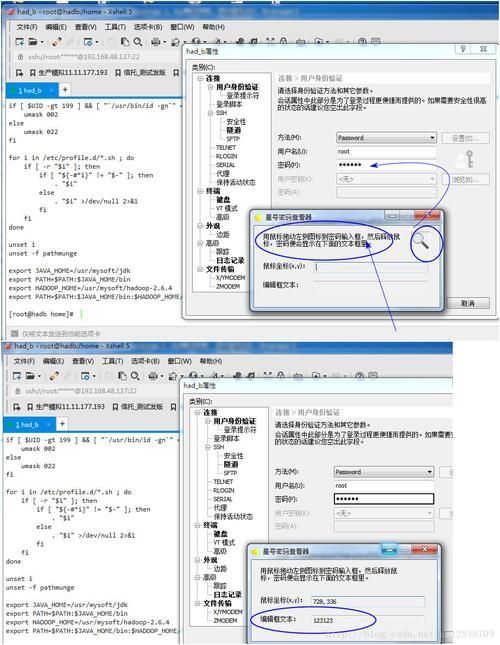Image resolution: width=500 pixels, height=645 pixels.
Task: Click the print icon in the top Xshell toolbar
Action: (x=155, y=42)
